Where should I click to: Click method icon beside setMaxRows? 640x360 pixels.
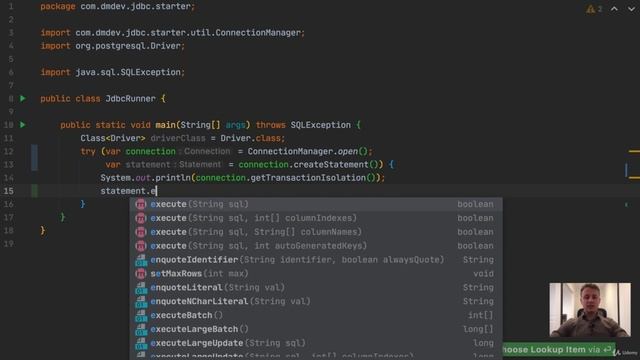point(141,273)
